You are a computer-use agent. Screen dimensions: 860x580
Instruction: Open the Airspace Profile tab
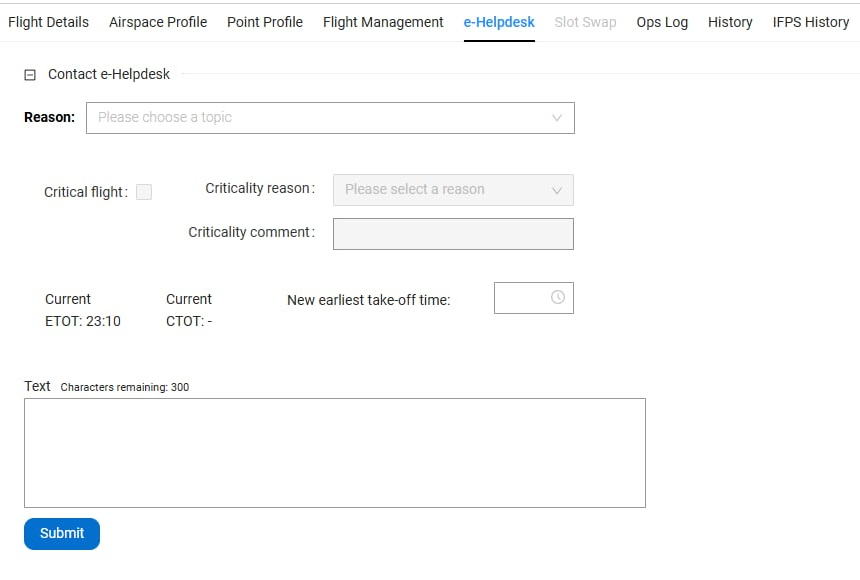click(x=158, y=22)
